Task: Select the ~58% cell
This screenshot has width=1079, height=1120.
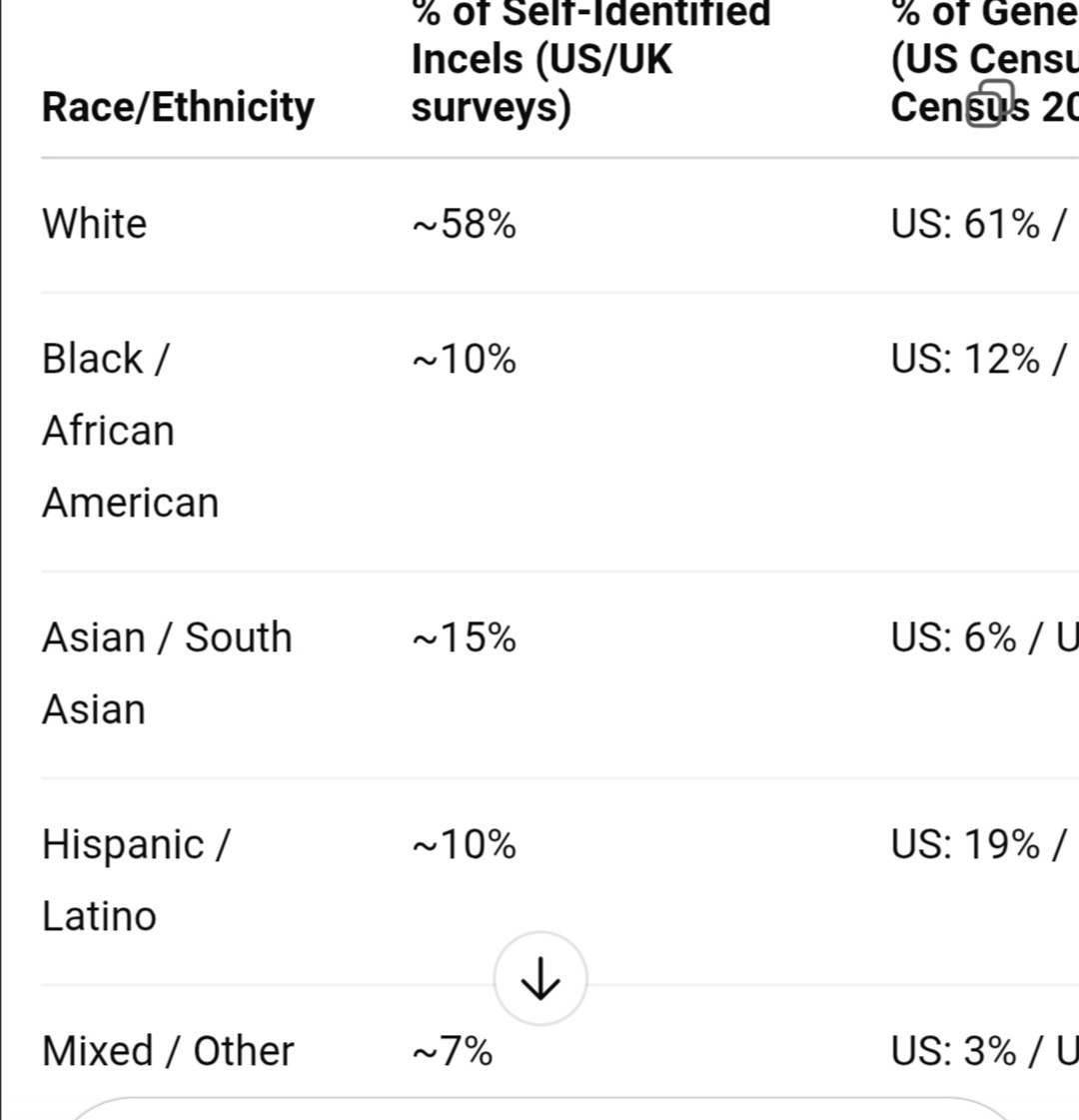Action: (464, 224)
